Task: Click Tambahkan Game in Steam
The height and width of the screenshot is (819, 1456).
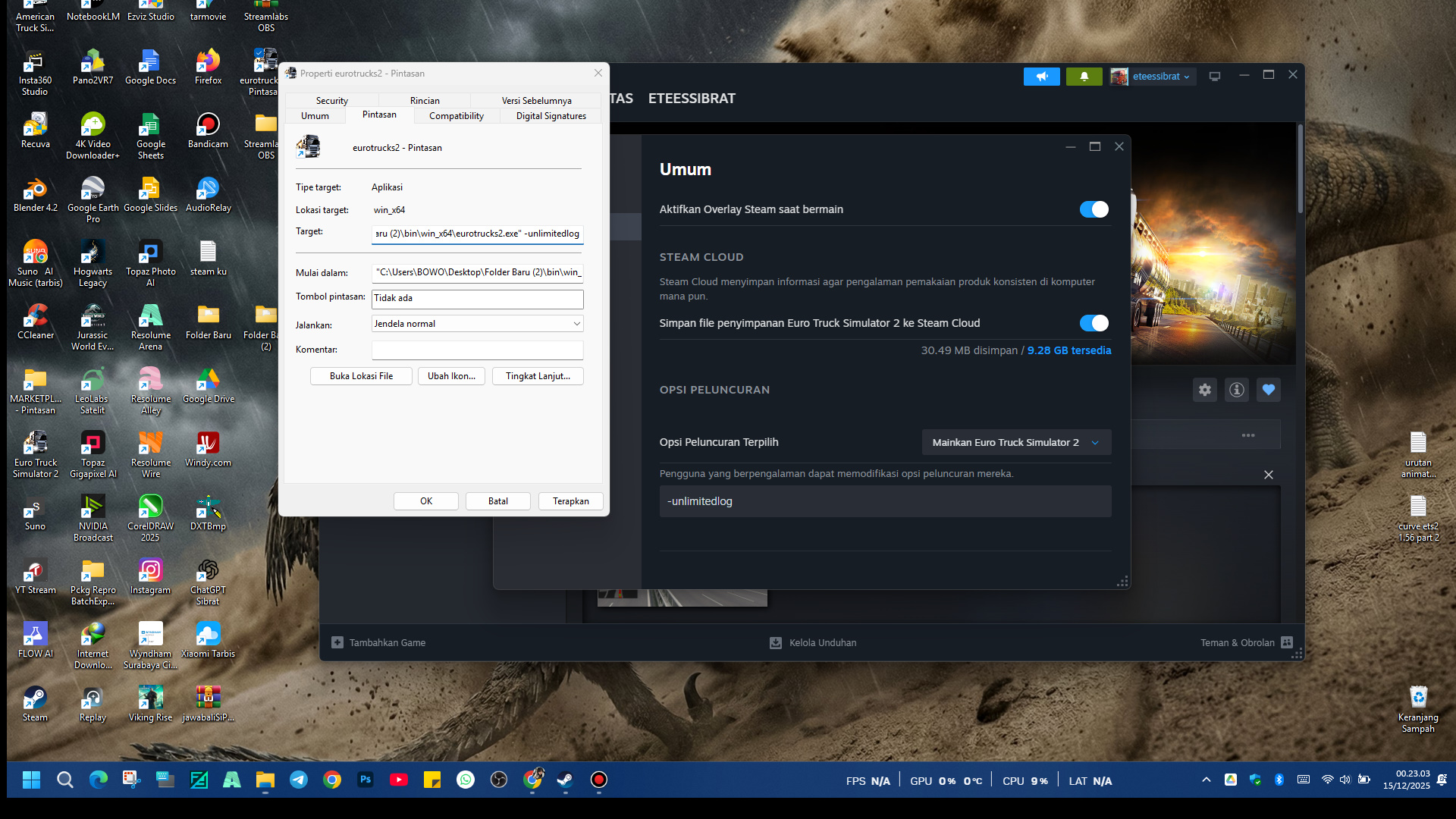Action: pos(378,643)
